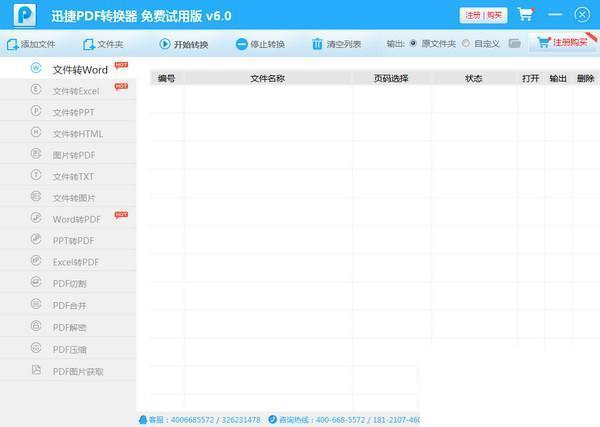Select the 原文件夹 output radio button

pyautogui.click(x=413, y=43)
